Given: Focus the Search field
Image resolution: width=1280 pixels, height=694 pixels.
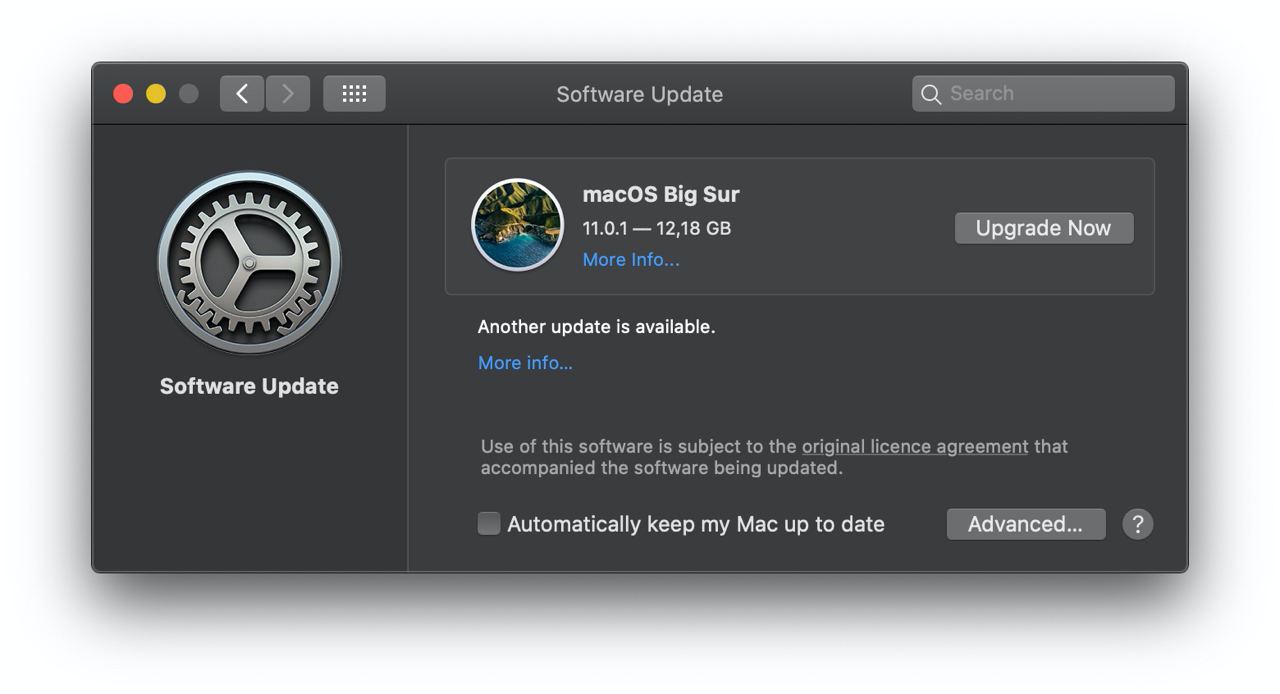Looking at the screenshot, I should (1043, 94).
